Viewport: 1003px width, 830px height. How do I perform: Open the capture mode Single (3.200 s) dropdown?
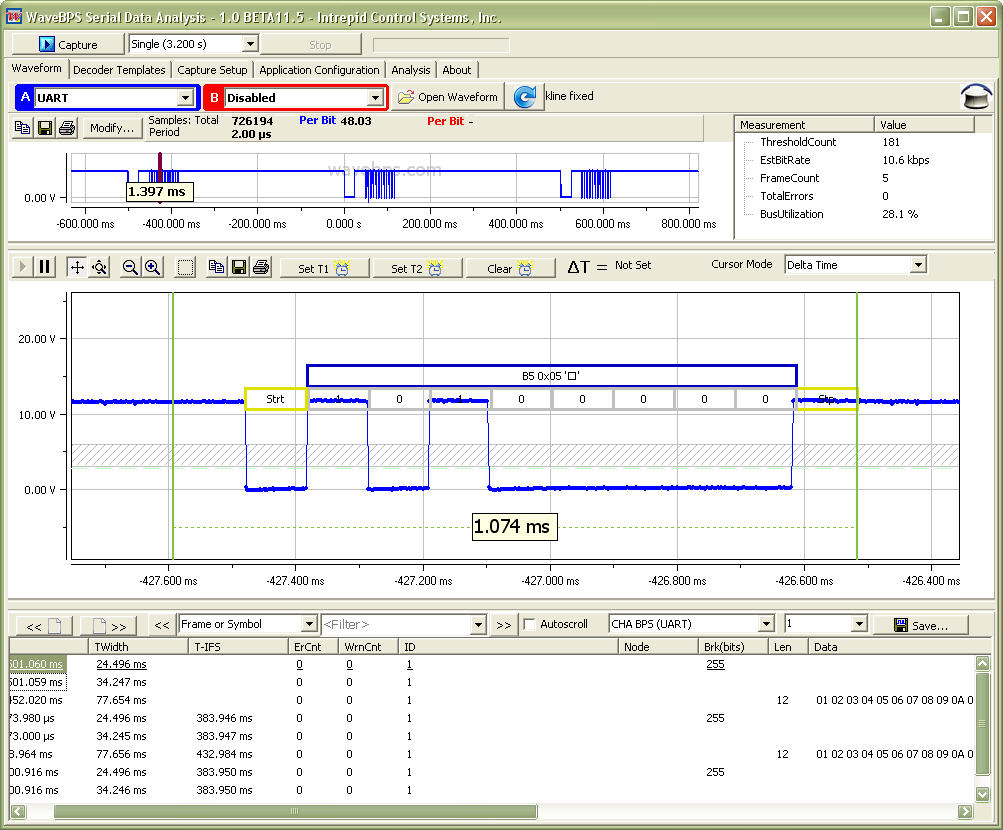click(250, 44)
